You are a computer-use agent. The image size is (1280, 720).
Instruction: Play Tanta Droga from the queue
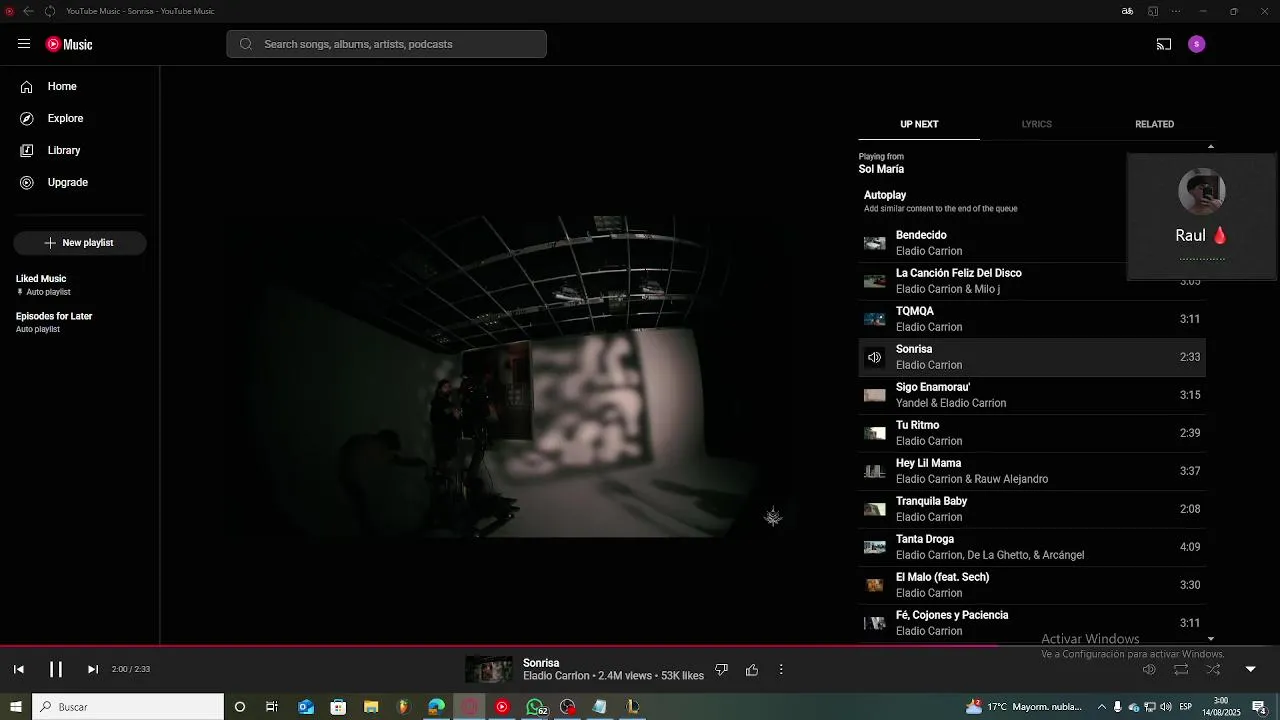1032,547
